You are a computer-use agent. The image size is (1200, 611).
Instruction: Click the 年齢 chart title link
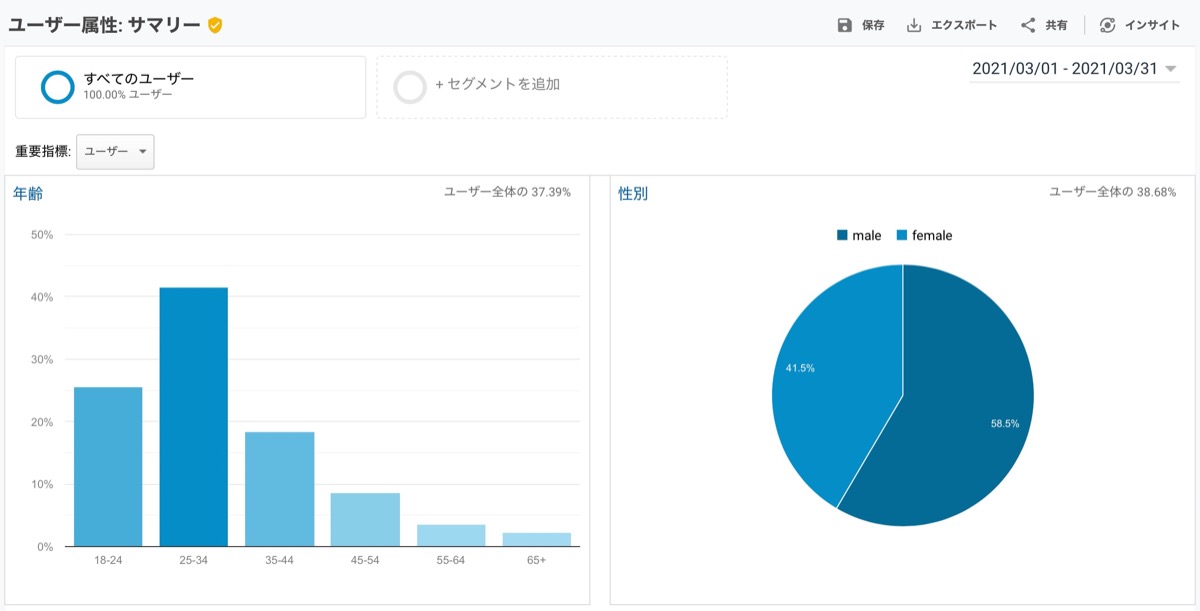28,193
